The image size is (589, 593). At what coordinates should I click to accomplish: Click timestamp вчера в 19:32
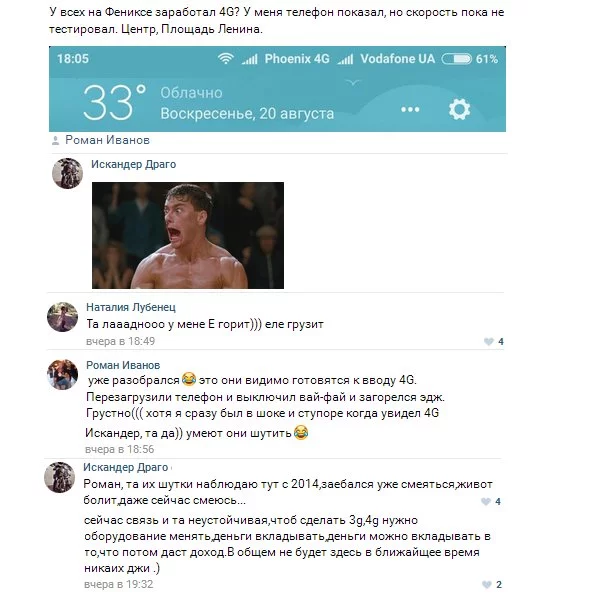click(x=119, y=584)
